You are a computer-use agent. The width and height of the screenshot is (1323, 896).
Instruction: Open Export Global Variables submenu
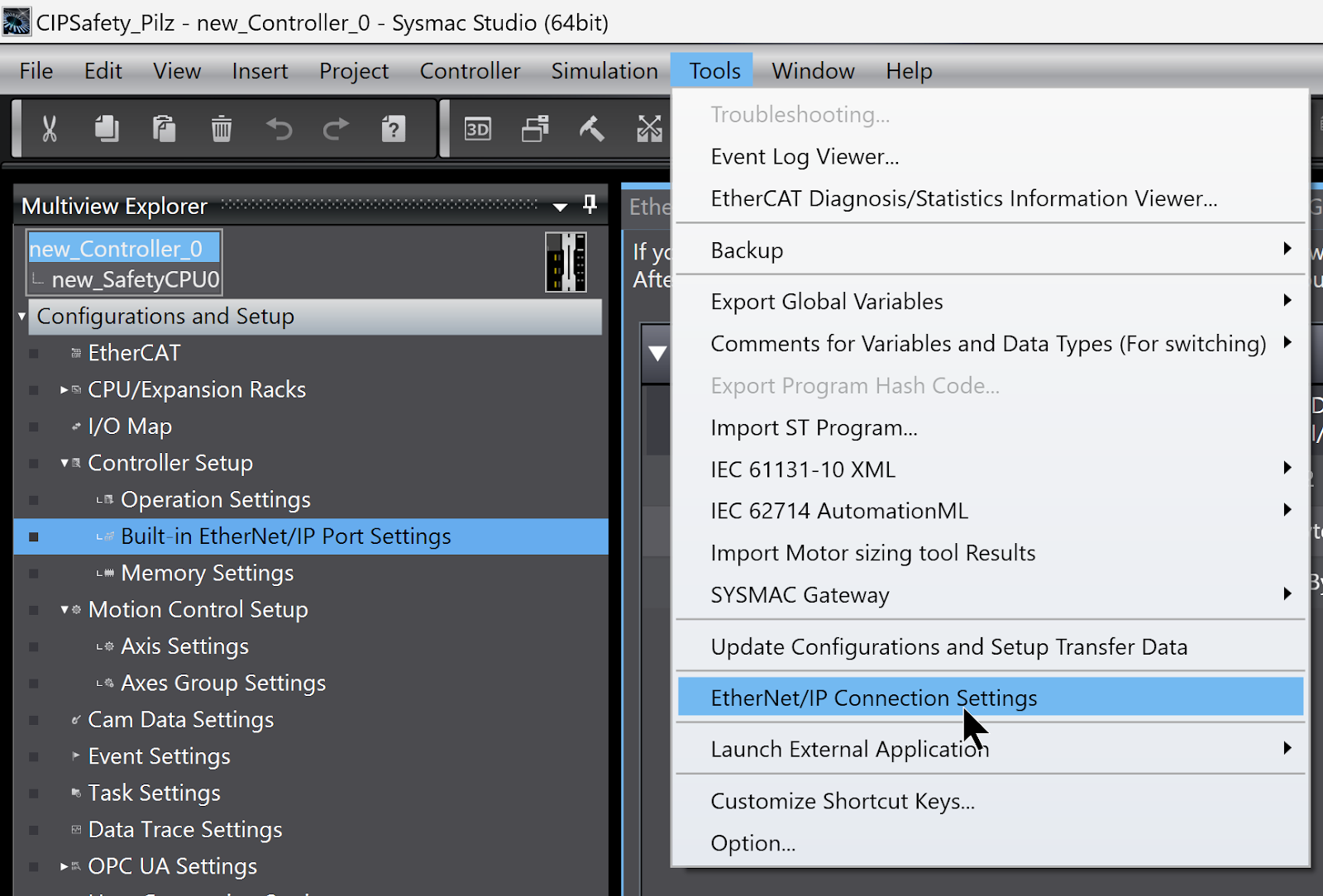coord(991,301)
